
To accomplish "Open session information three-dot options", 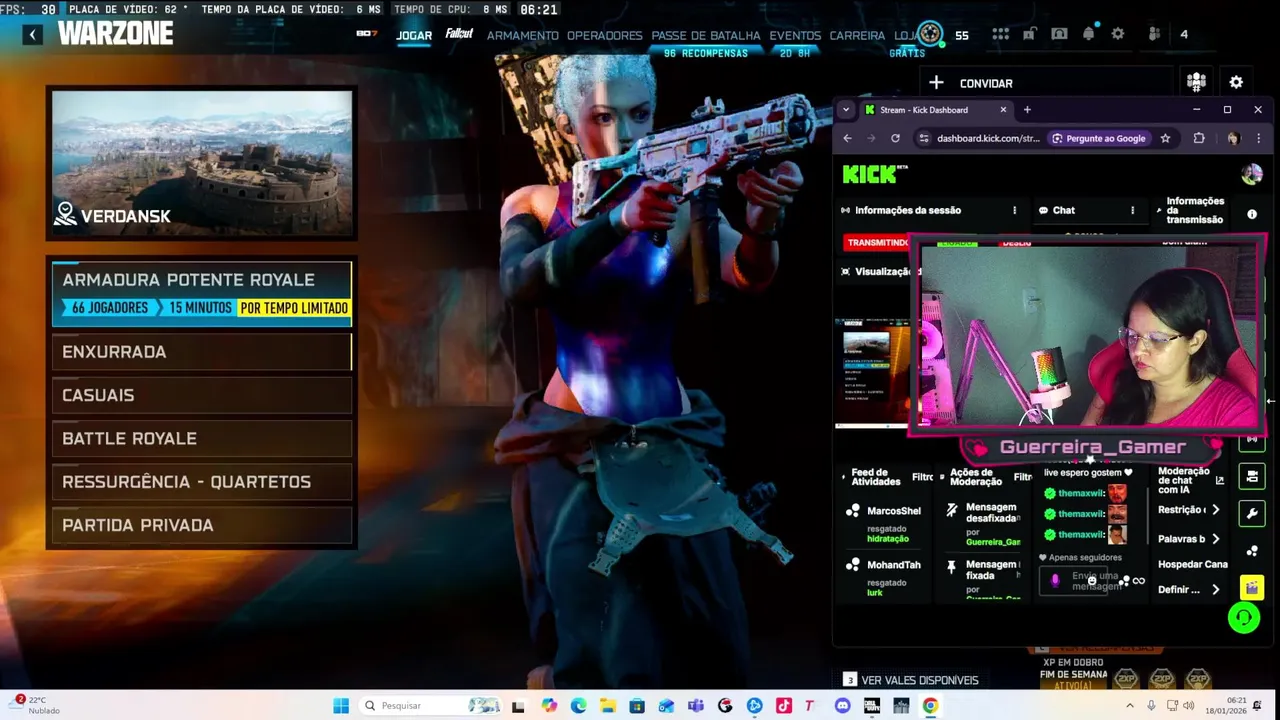I will pos(1014,210).
